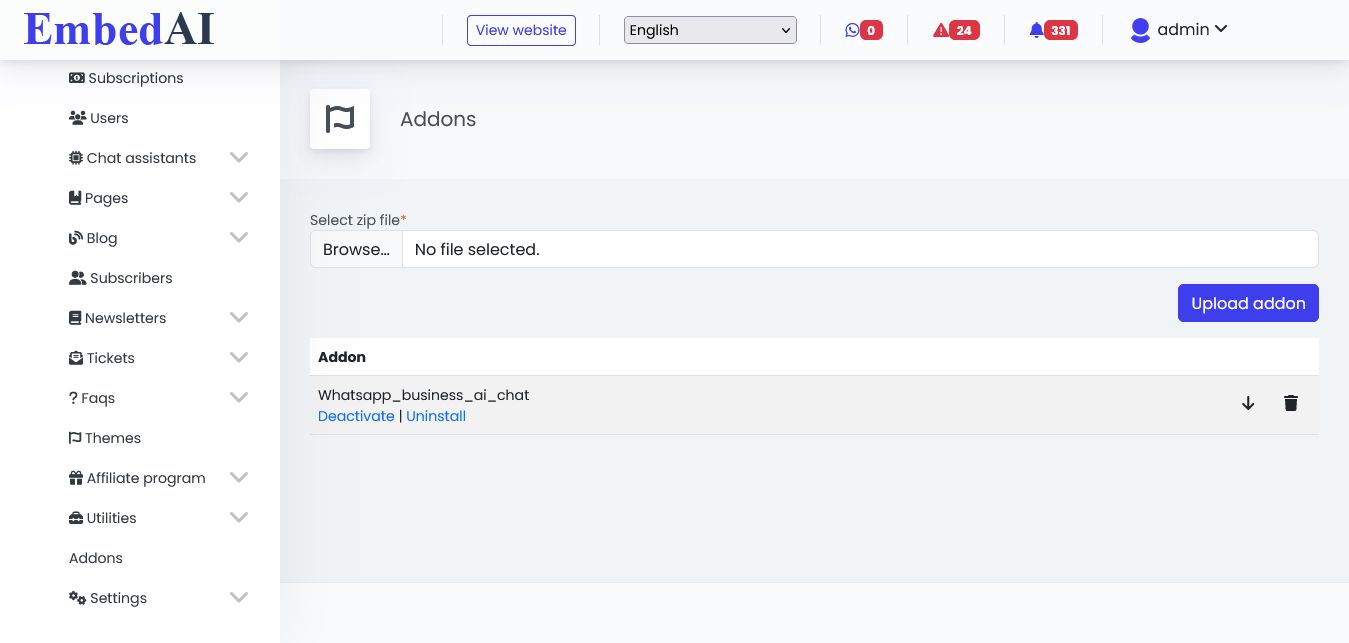Expand the Affiliate program submenu
Image resolution: width=1349 pixels, height=643 pixels.
tap(238, 478)
